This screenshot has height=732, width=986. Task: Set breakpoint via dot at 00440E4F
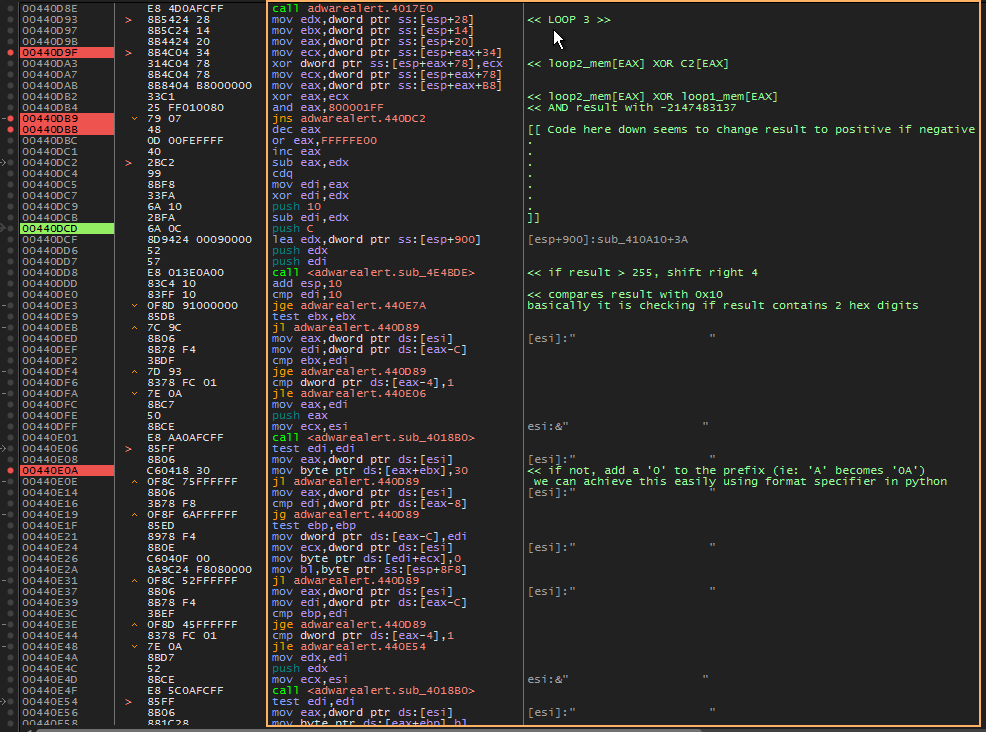click(10, 690)
